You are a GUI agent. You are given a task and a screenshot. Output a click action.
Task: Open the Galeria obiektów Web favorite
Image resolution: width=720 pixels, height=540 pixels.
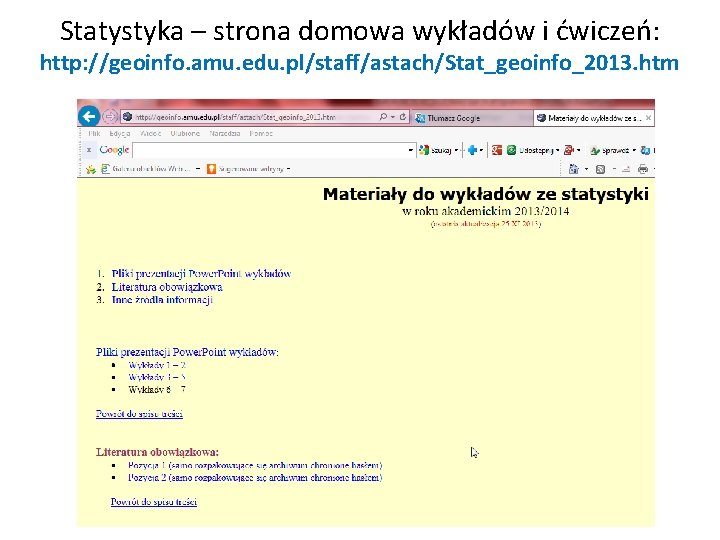145,169
